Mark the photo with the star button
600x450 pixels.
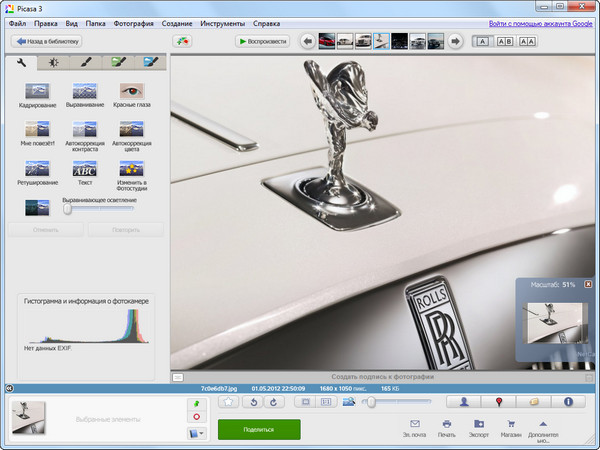coord(228,402)
